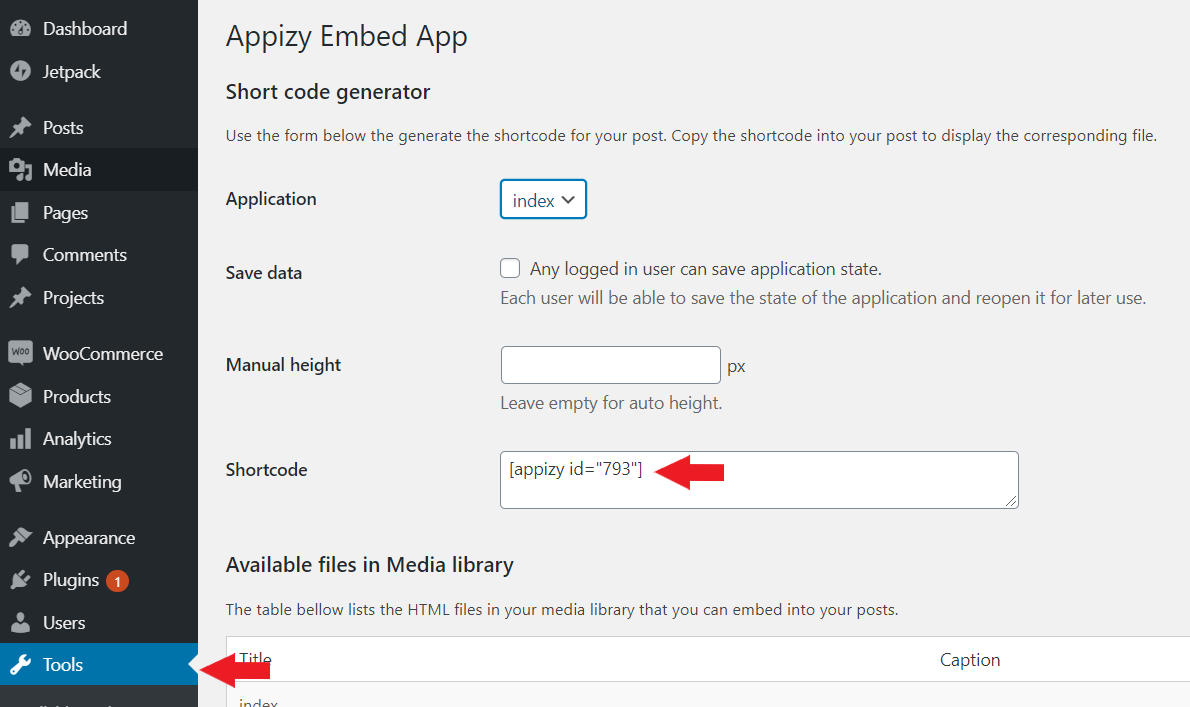Click the Appearance paintbrush icon
Viewport: 1190px width, 707px height.
point(20,537)
